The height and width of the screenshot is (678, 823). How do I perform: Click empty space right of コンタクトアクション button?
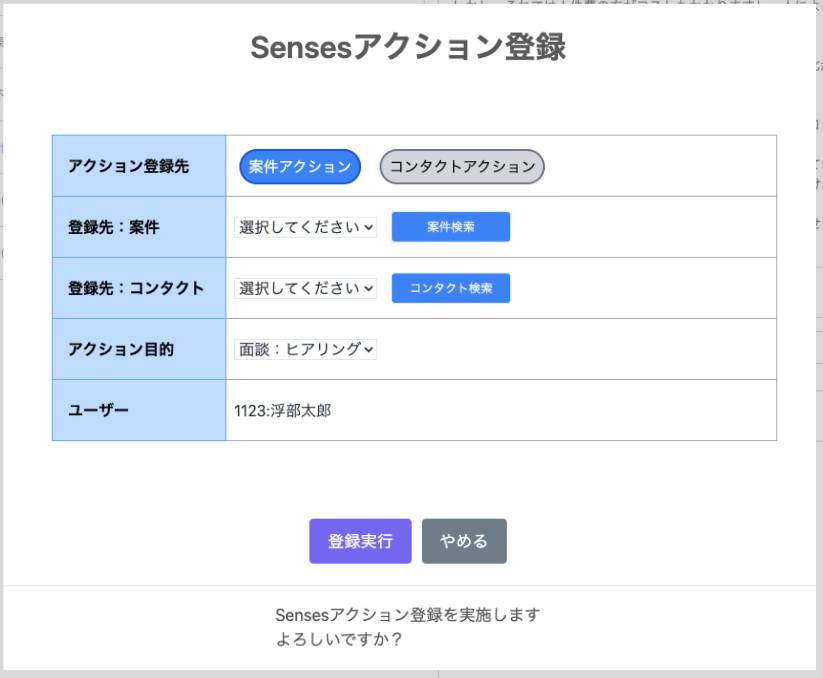coord(660,167)
